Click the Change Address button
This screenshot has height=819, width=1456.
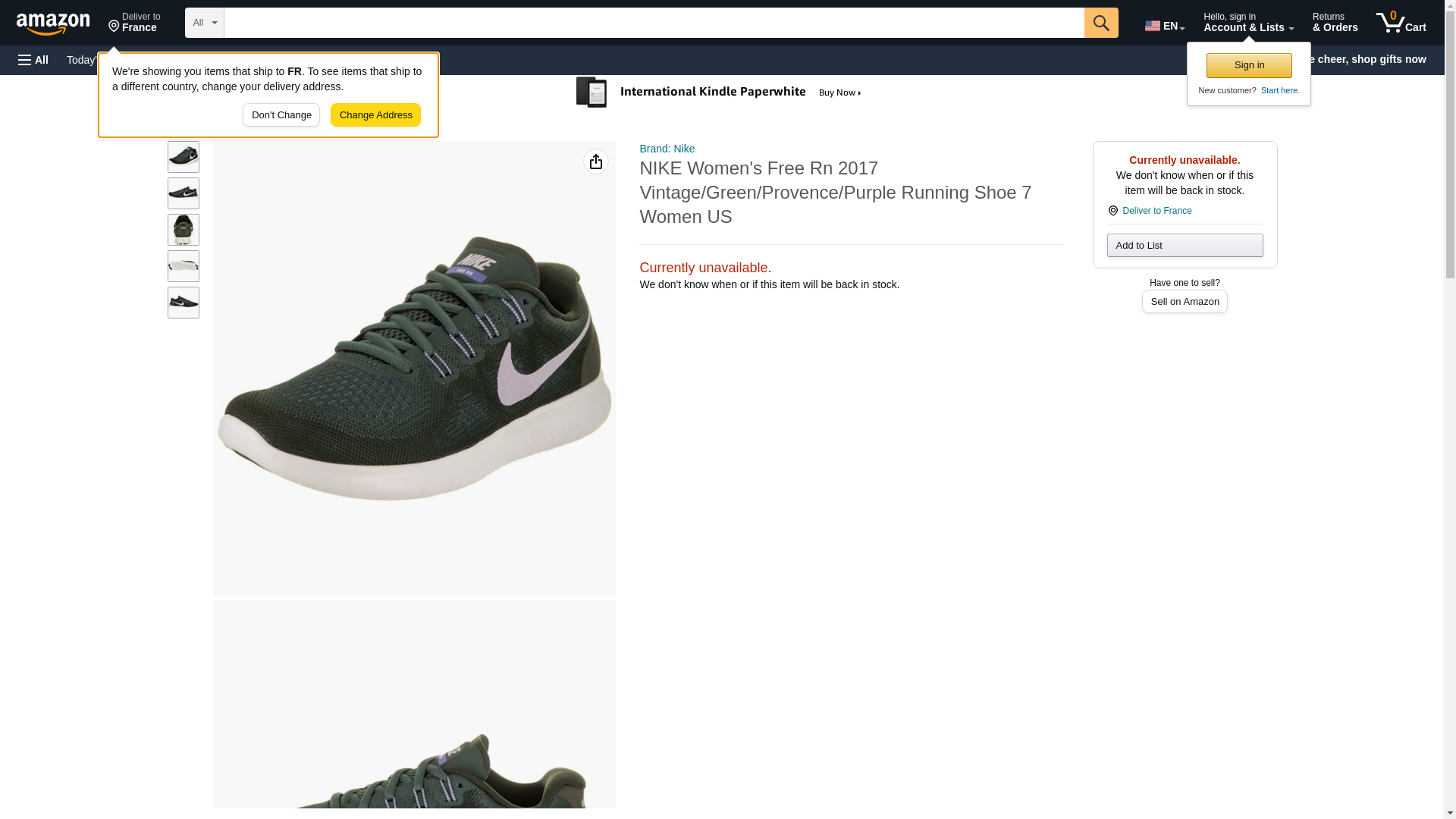point(375,115)
